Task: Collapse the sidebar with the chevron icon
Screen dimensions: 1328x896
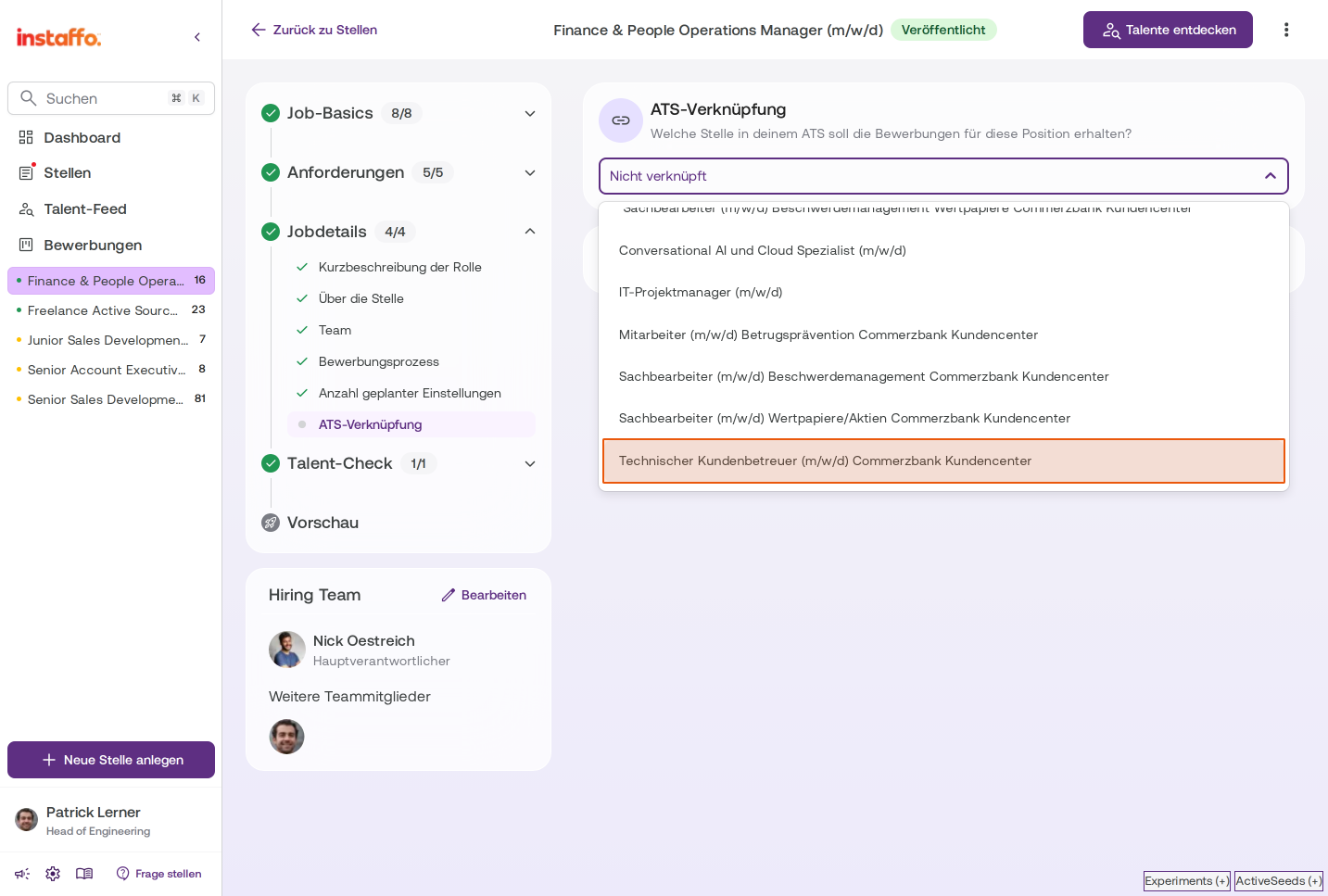Action: [x=197, y=37]
